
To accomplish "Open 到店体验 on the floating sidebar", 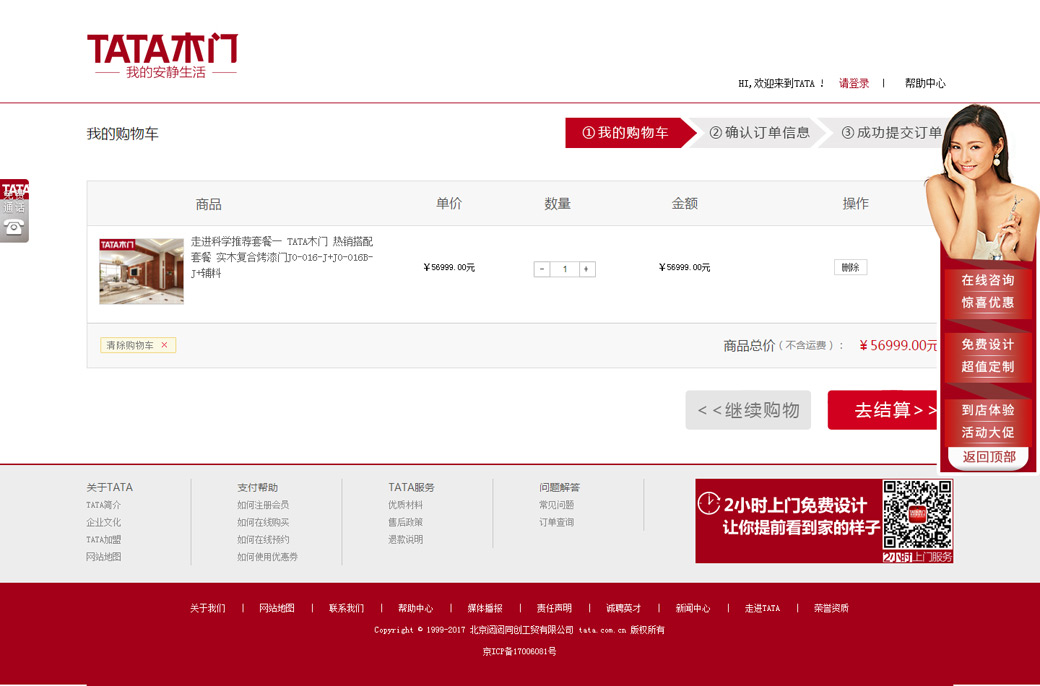I will click(x=987, y=421).
